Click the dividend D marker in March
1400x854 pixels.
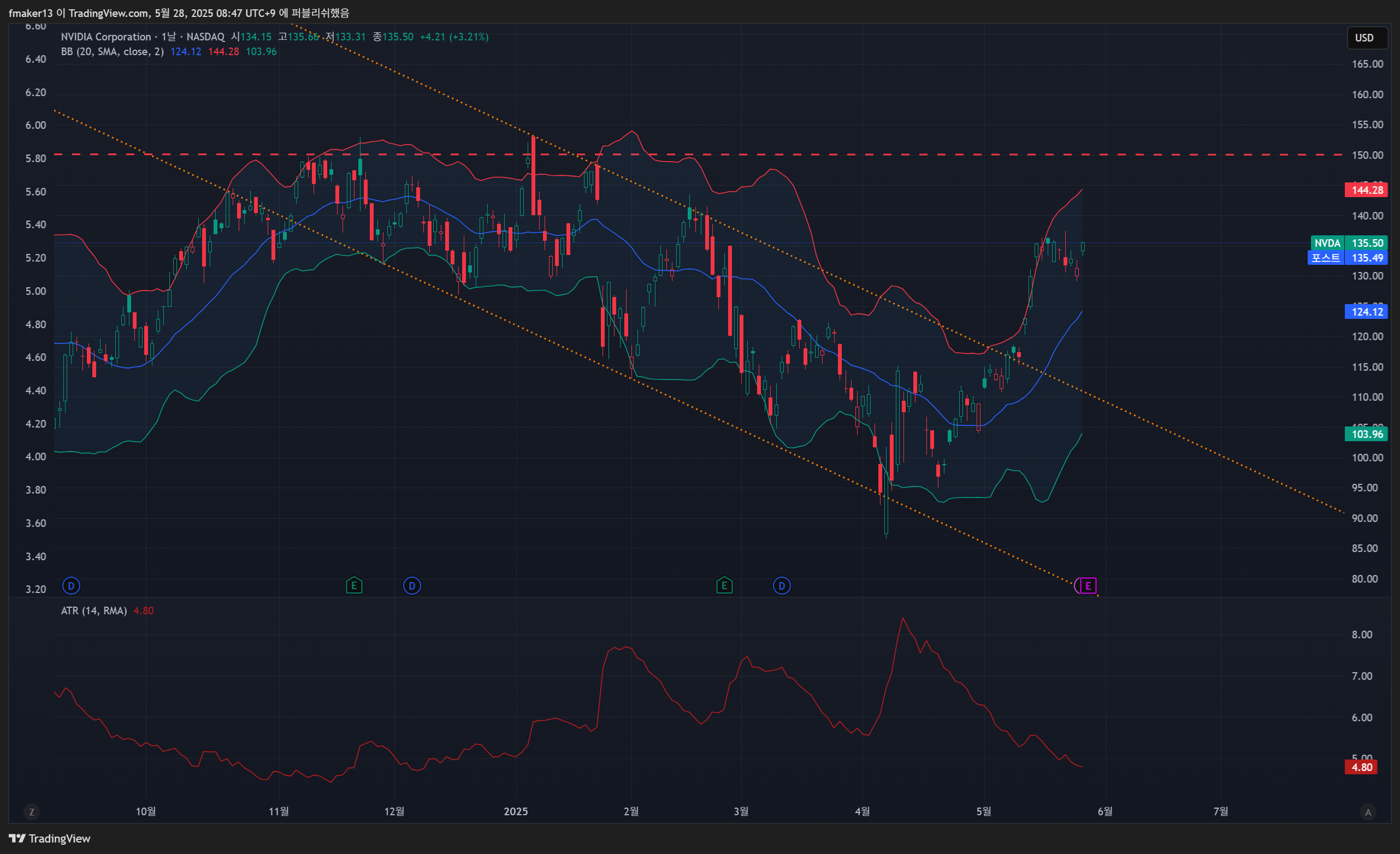coord(782,585)
